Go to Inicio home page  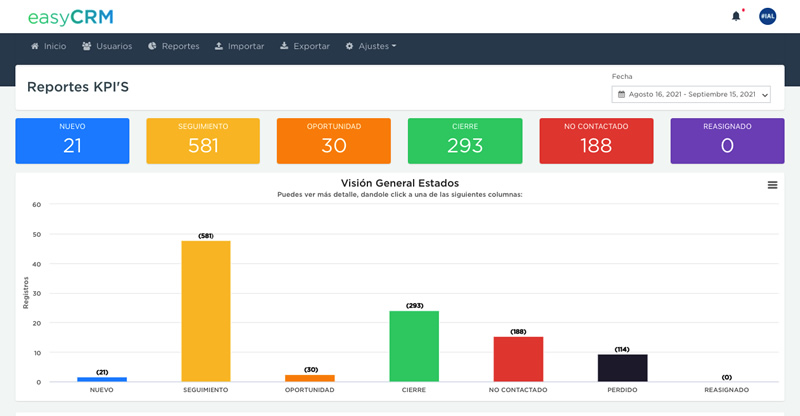48,46
